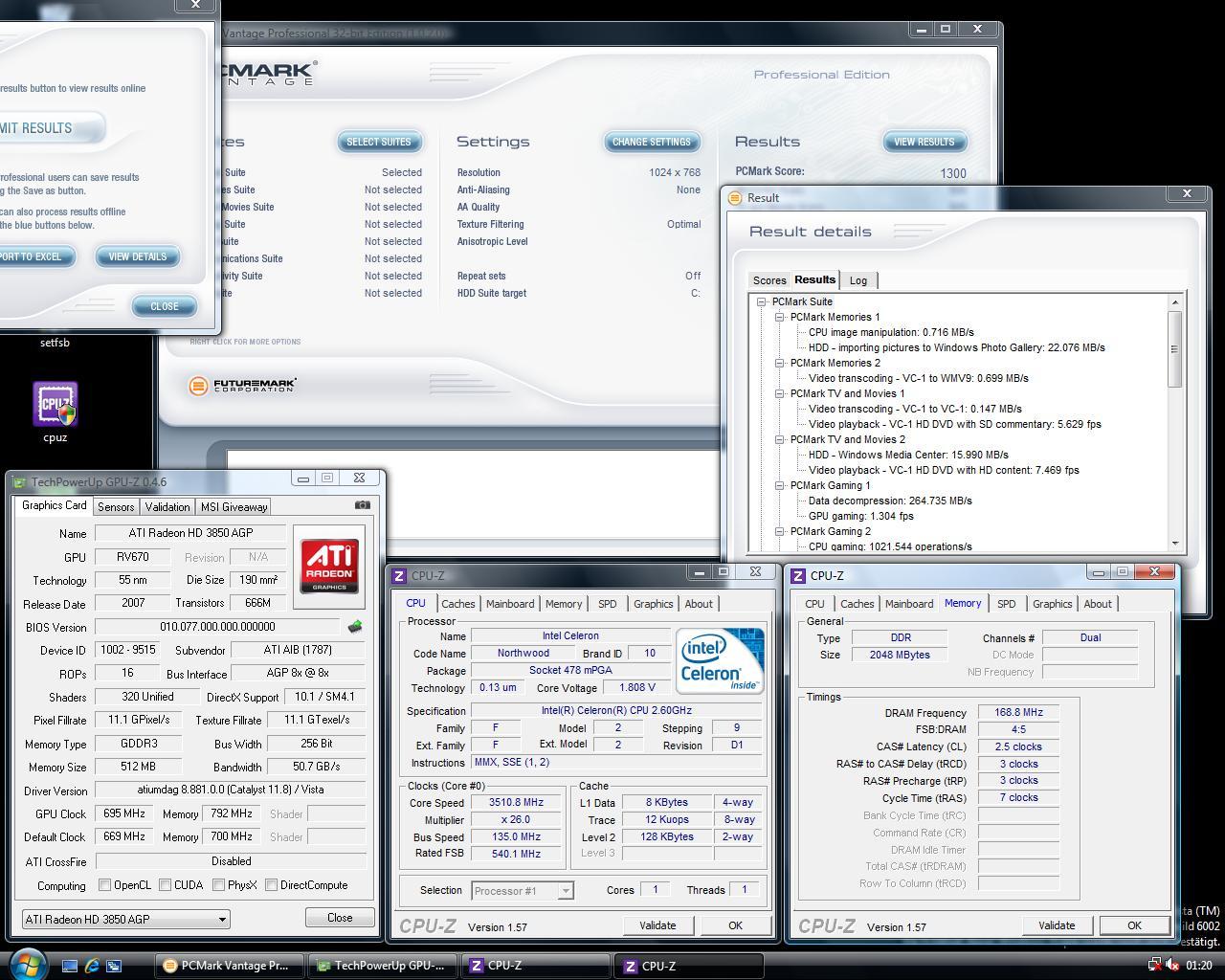Click the SELECT SUITES button

click(379, 142)
